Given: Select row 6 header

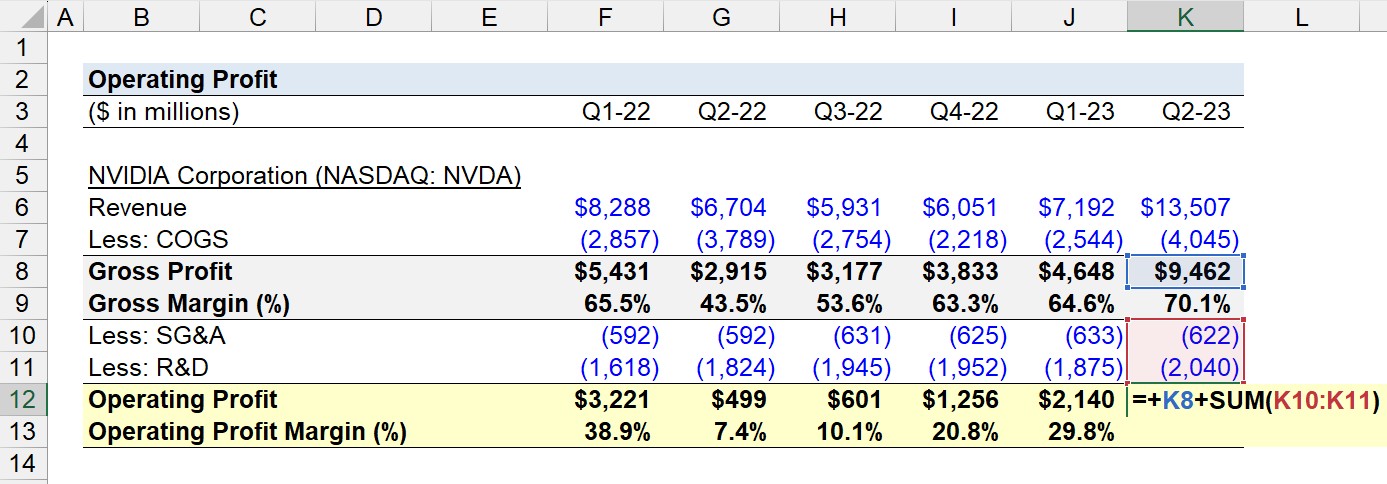Looking at the screenshot, I should 24,208.
